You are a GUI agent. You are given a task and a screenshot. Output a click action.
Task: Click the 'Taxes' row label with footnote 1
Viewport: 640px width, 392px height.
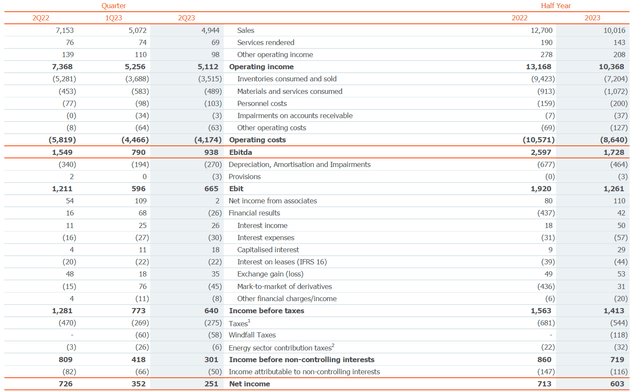[239, 323]
